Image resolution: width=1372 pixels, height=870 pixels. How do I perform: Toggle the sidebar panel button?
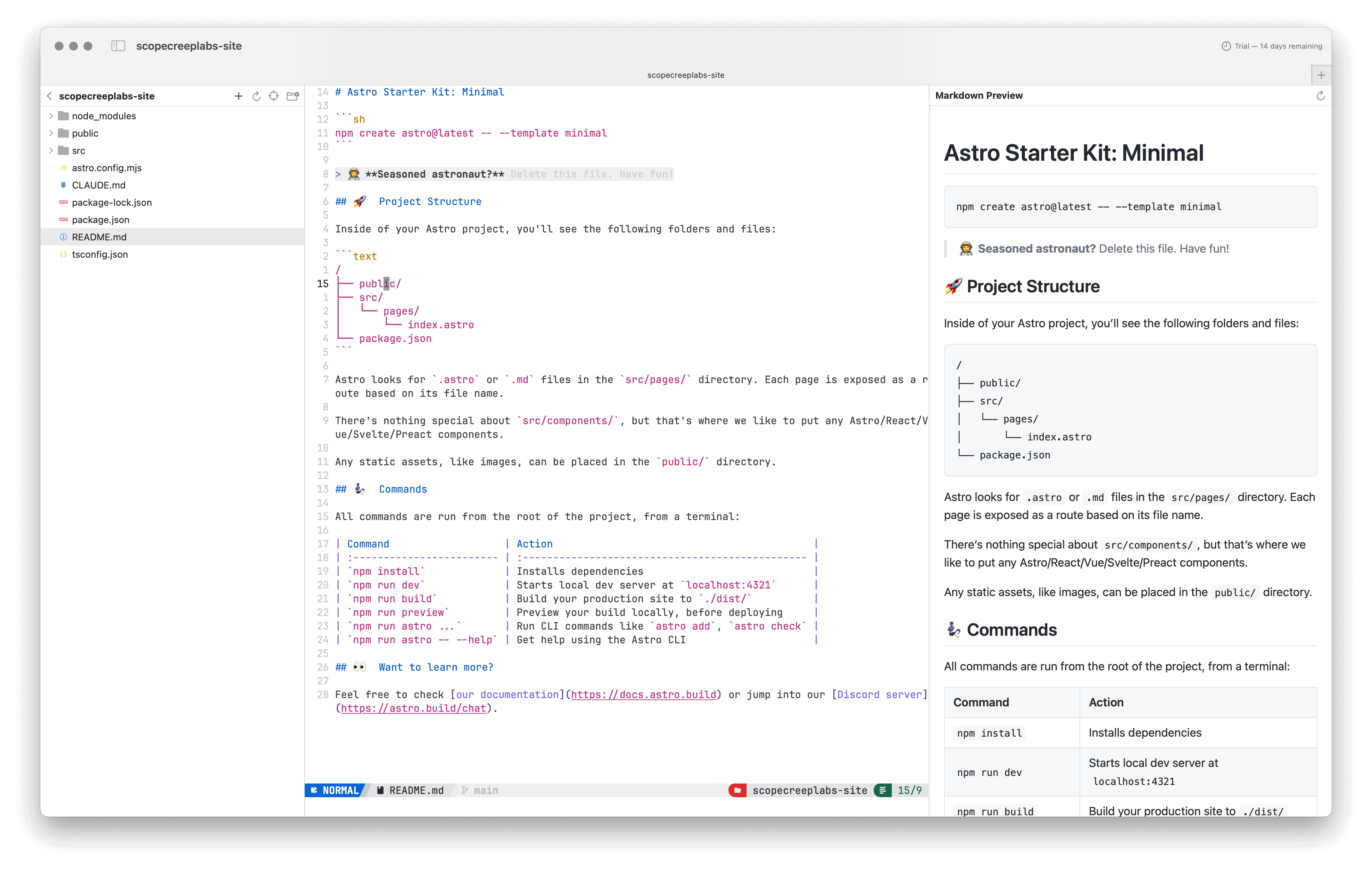pos(118,46)
